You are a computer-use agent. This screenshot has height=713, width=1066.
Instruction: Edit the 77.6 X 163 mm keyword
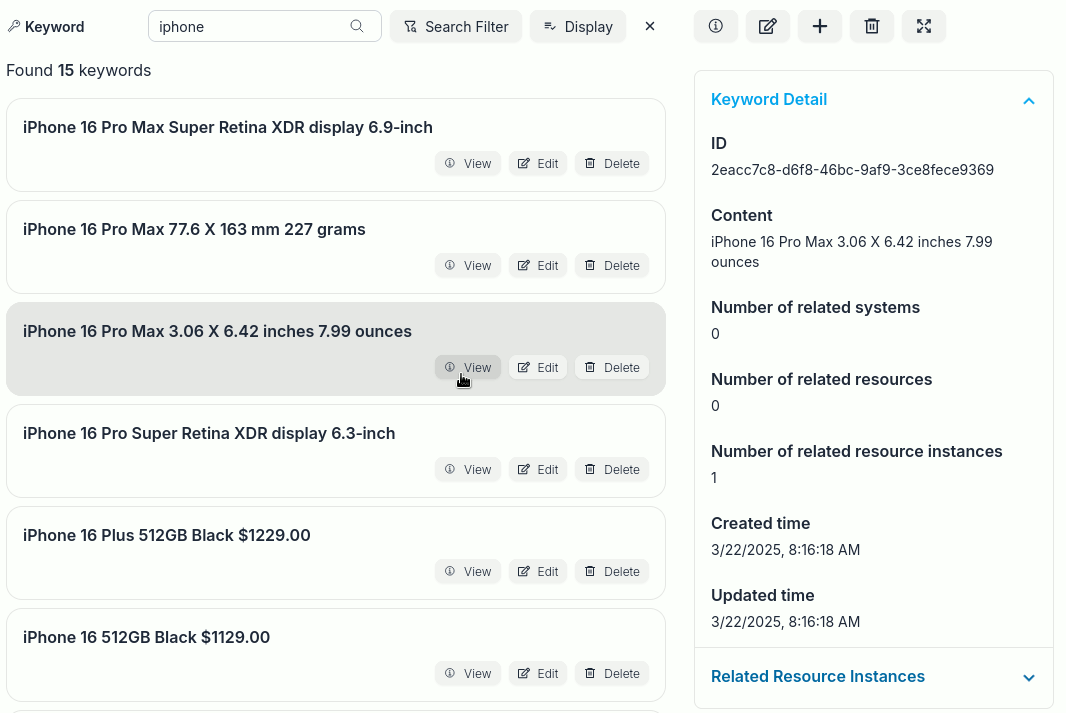pos(538,266)
